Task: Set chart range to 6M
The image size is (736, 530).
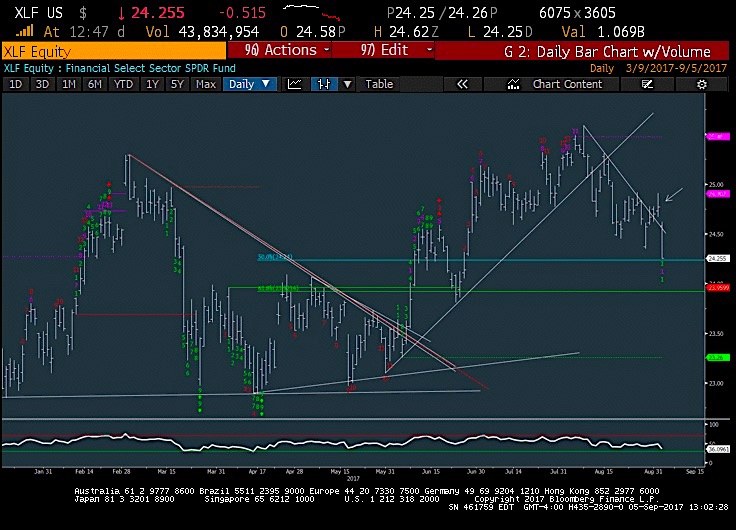Action: tap(95, 84)
